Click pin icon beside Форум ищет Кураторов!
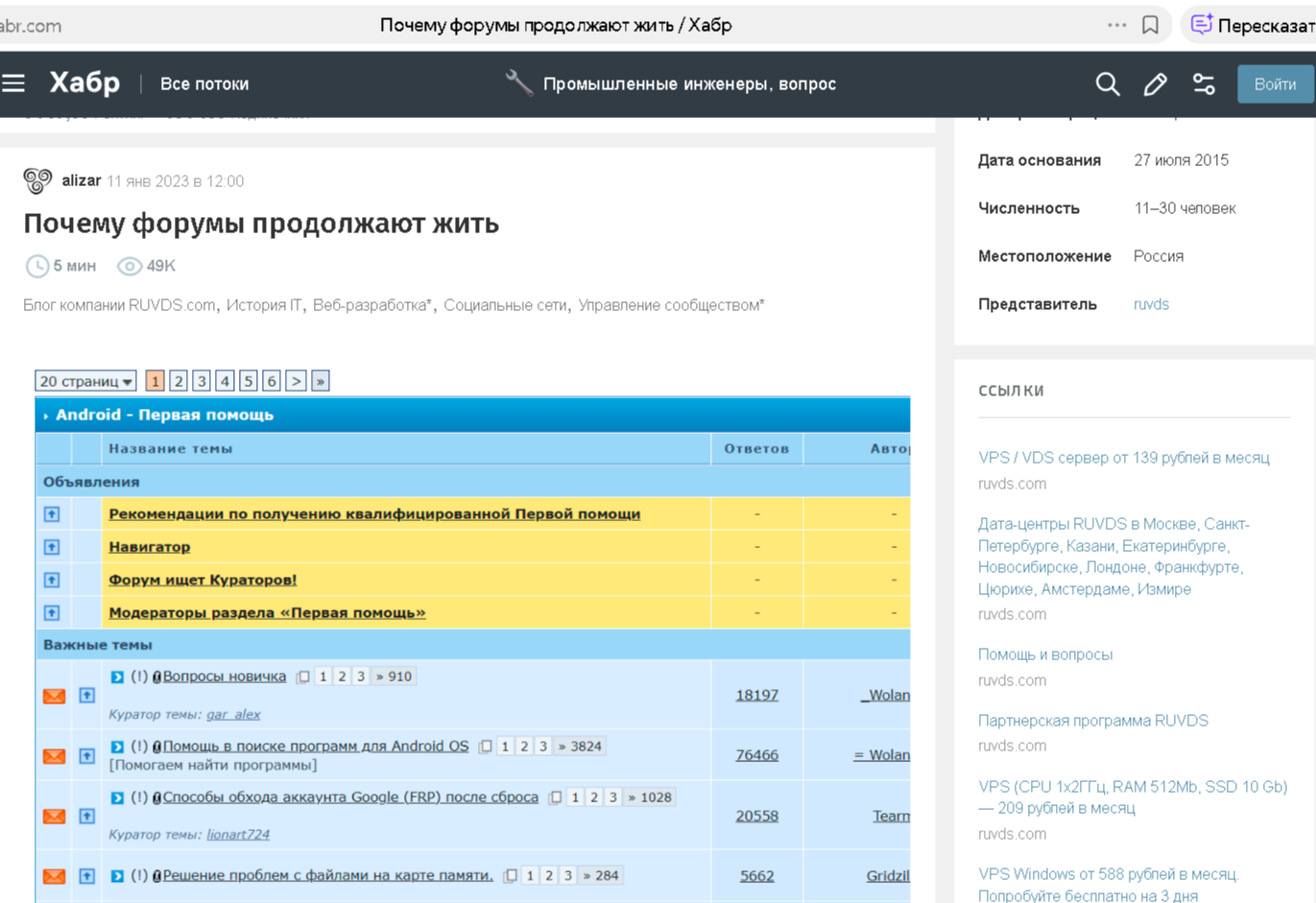This screenshot has width=1316, height=903. point(52,580)
